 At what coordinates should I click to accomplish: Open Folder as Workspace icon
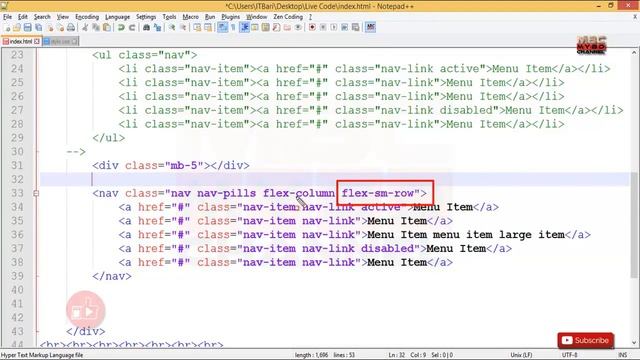(287, 27)
